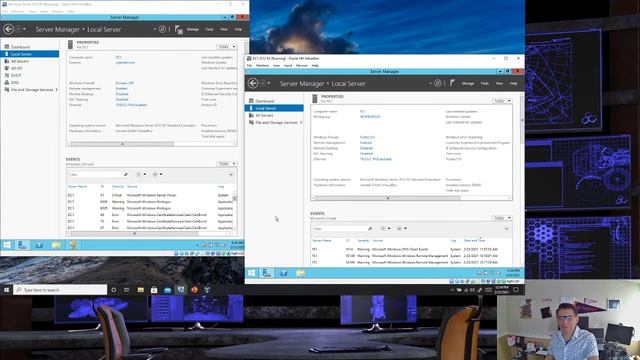Click Cortana circle on host taskbar
Image resolution: width=640 pixels, height=360 pixels.
point(113,290)
